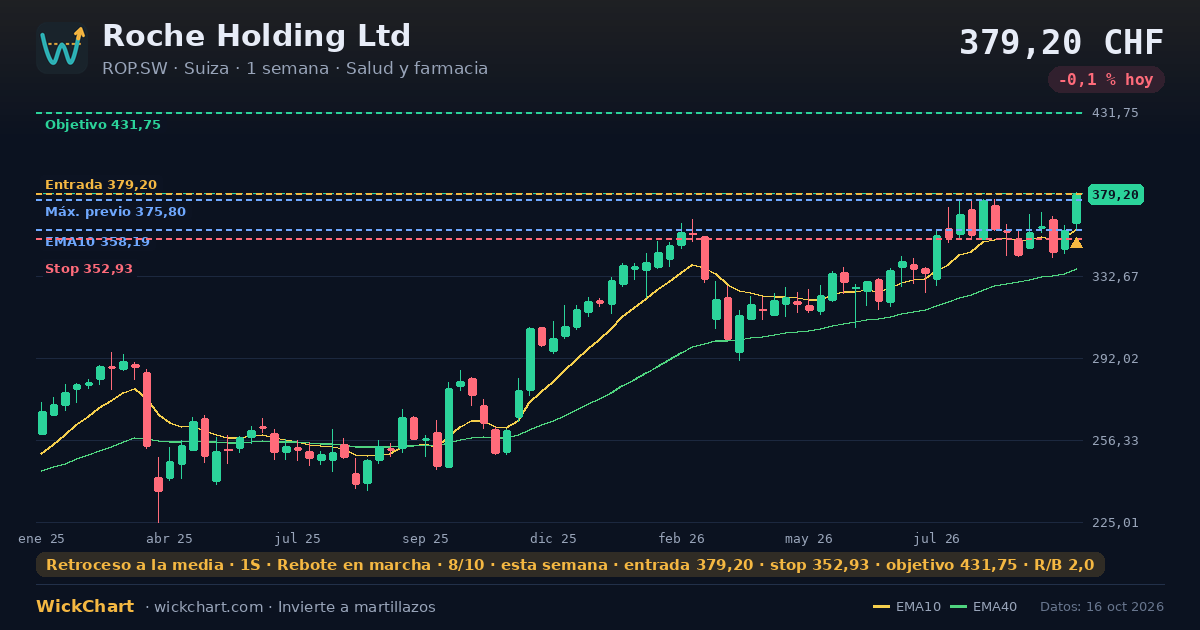Click the WickChart brand name in footer
The image size is (1200, 630).
[x=85, y=607]
